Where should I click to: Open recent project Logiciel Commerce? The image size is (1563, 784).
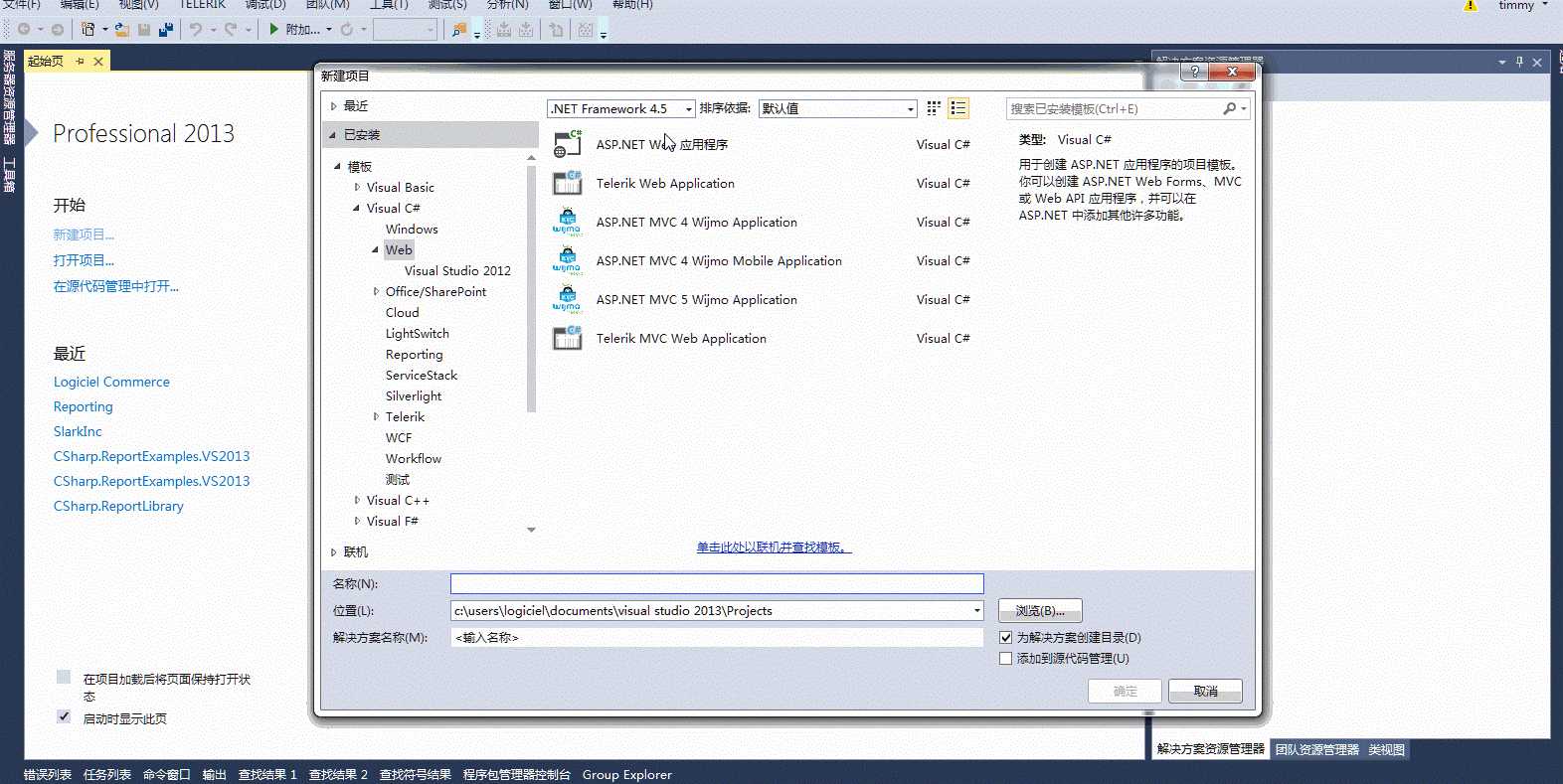111,382
